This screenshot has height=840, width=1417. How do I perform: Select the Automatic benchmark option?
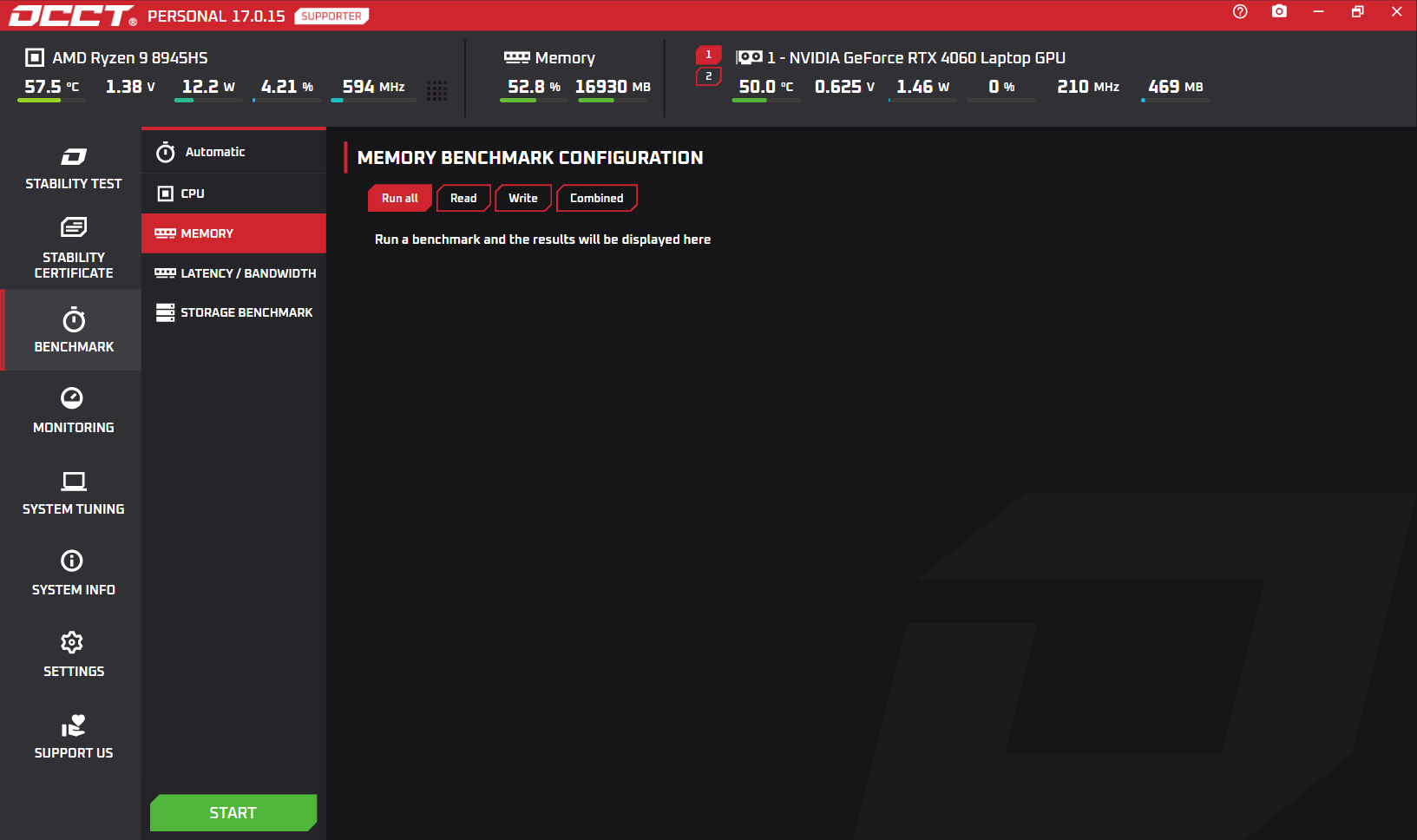pyautogui.click(x=234, y=152)
